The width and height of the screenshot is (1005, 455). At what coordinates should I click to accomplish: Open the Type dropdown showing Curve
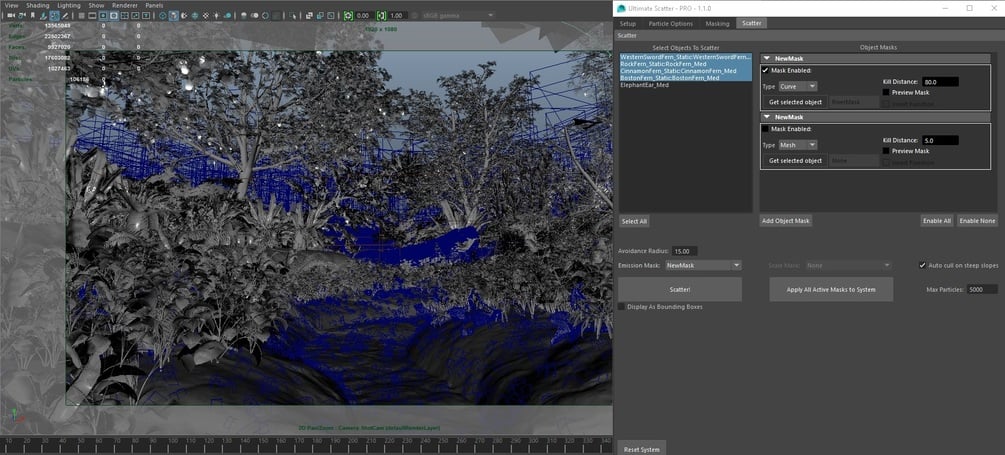point(798,86)
